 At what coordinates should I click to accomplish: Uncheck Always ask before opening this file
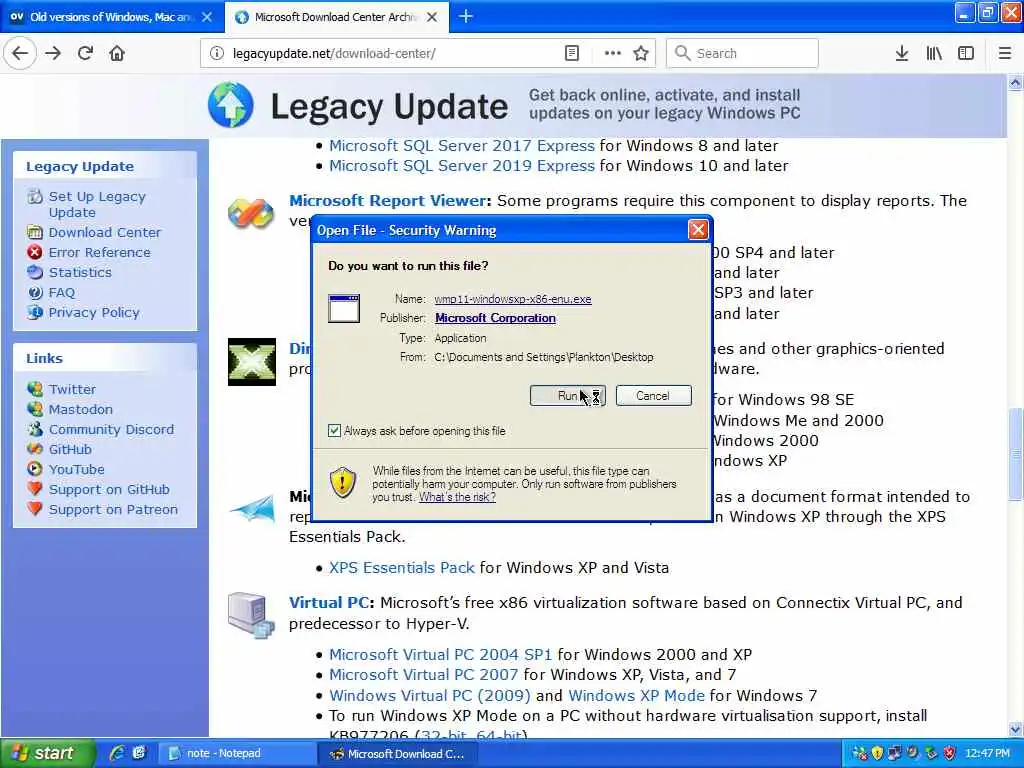(334, 431)
